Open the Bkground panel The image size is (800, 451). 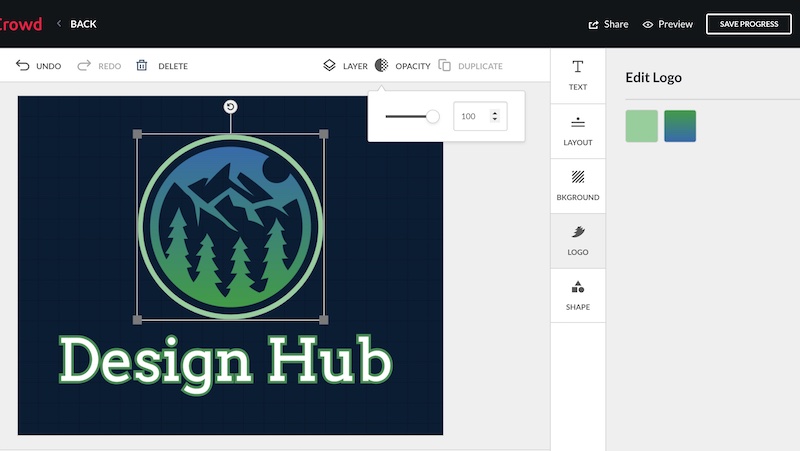[x=578, y=185]
